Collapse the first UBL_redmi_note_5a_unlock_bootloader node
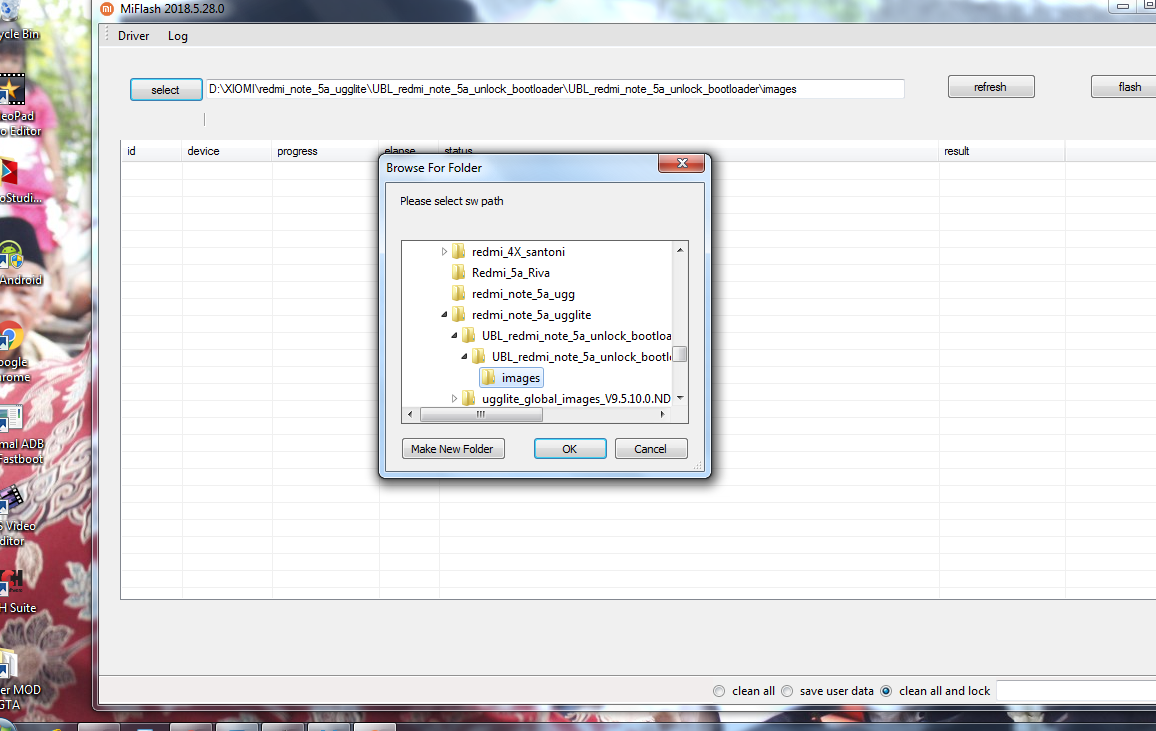Image resolution: width=1156 pixels, height=731 pixels. 454,336
